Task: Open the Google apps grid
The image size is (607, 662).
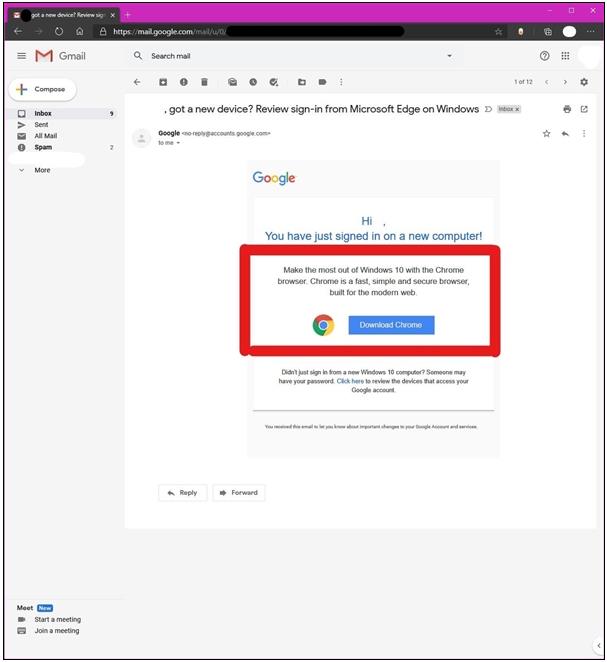Action: pyautogui.click(x=565, y=56)
